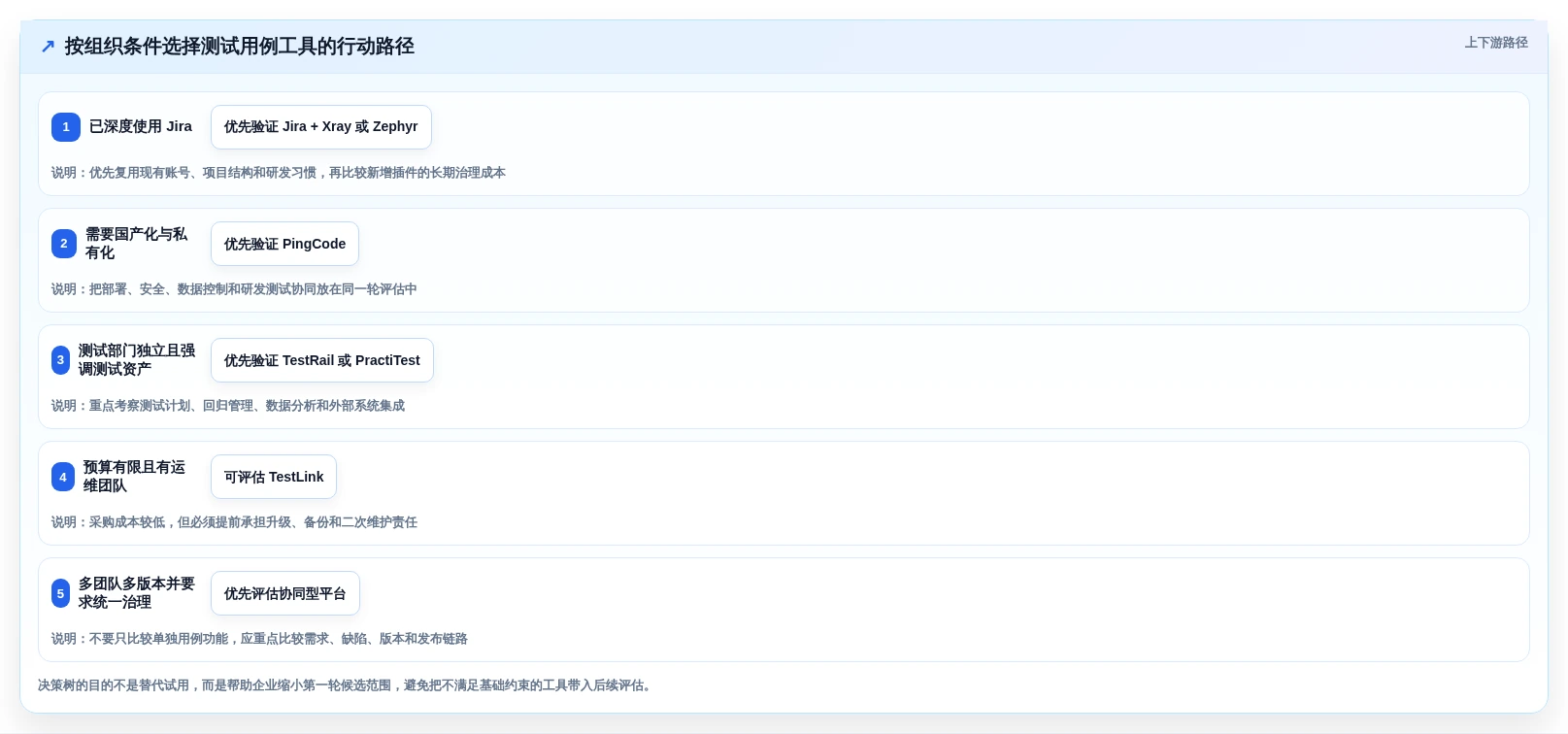Click the step 3 number badge
1568x734 pixels.
point(60,360)
